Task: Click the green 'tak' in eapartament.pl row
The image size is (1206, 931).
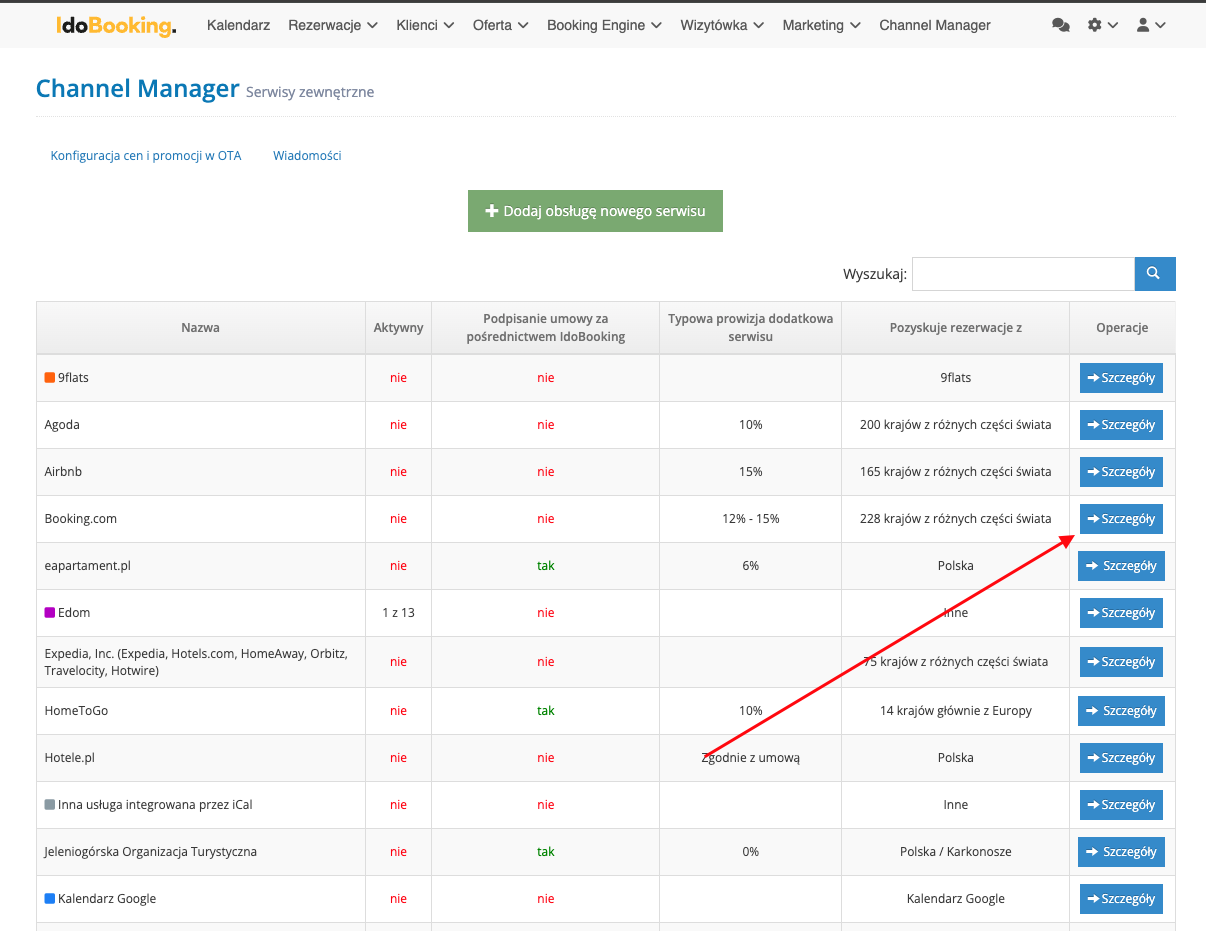Action: (x=545, y=566)
